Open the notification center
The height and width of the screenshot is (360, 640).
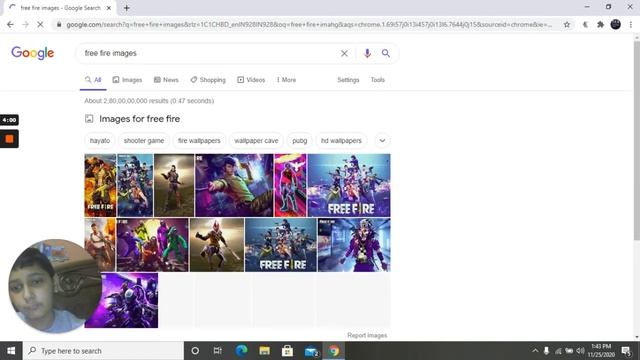point(626,351)
